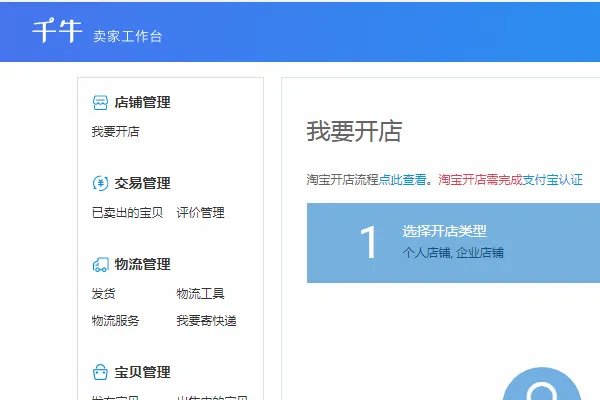Click the step number 1

tap(368, 242)
